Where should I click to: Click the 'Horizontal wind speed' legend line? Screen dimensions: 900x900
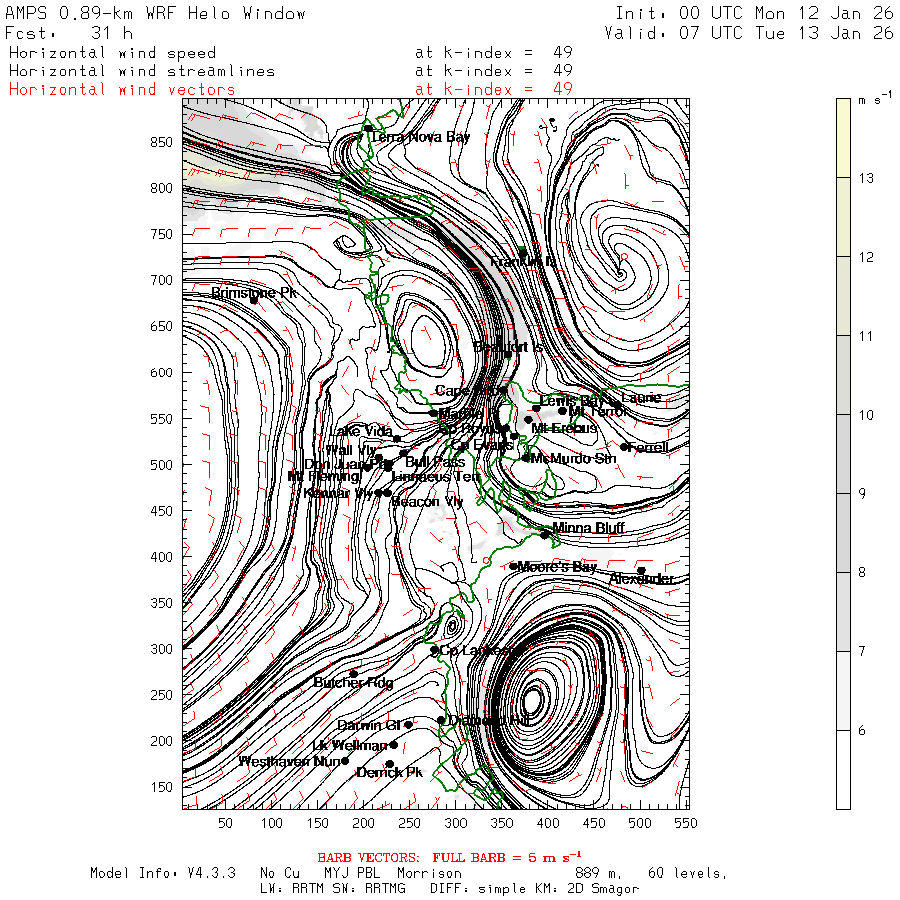(112, 53)
